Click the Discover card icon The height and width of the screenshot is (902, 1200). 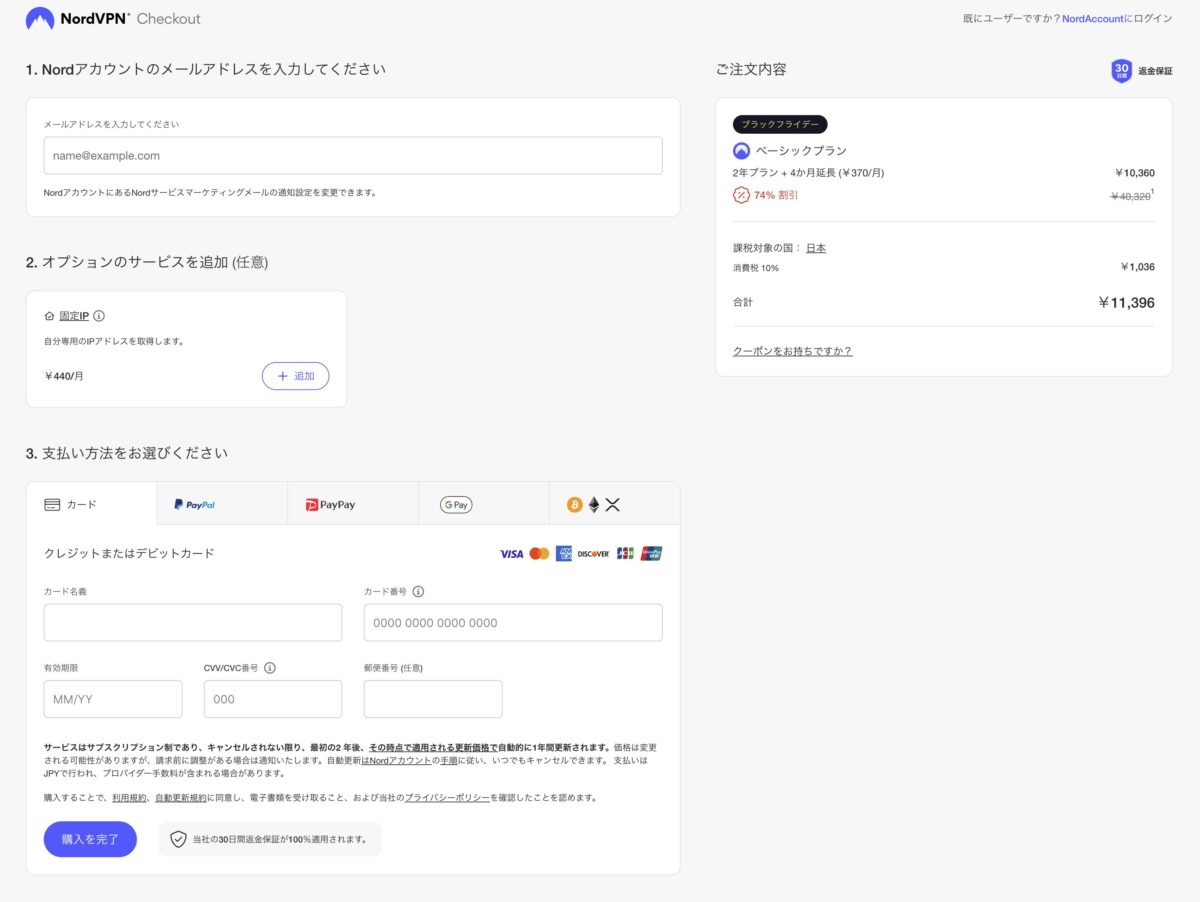pos(592,553)
